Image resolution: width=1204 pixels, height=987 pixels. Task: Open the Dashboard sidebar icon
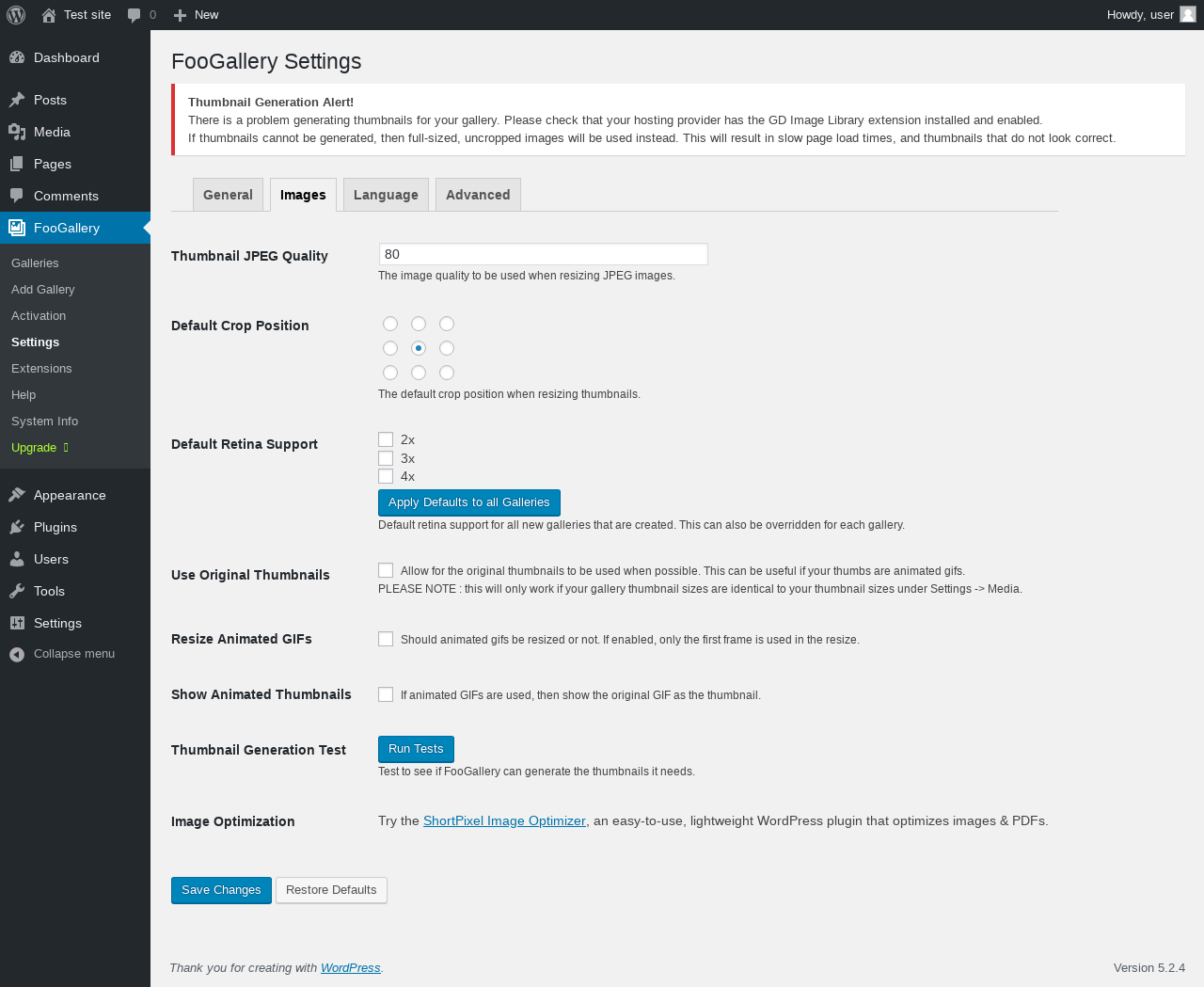pos(17,57)
